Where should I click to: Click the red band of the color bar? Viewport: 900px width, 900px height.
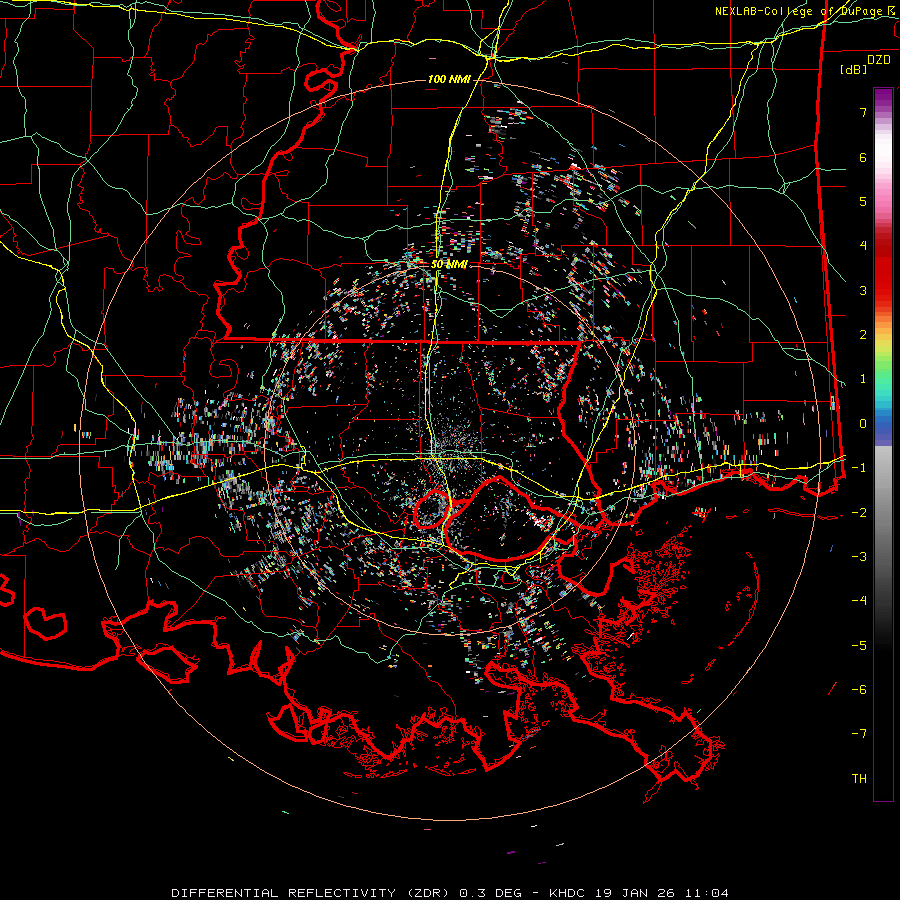(x=883, y=270)
